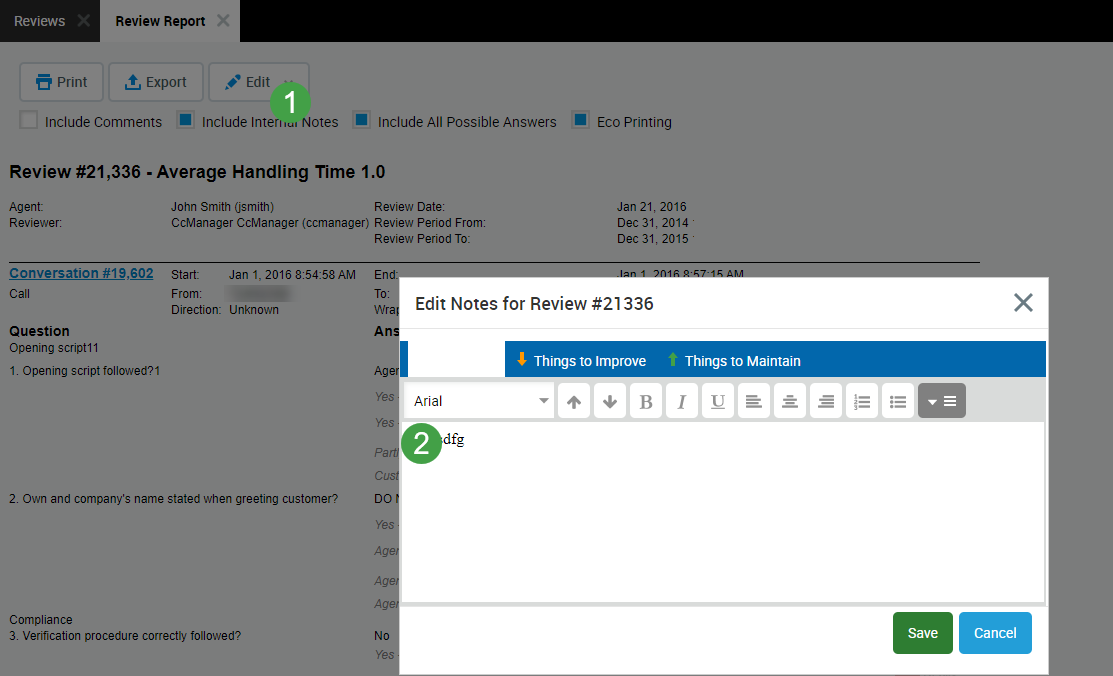This screenshot has height=676, width=1113.
Task: Toggle the Eco Printing checkbox
Action: point(581,121)
